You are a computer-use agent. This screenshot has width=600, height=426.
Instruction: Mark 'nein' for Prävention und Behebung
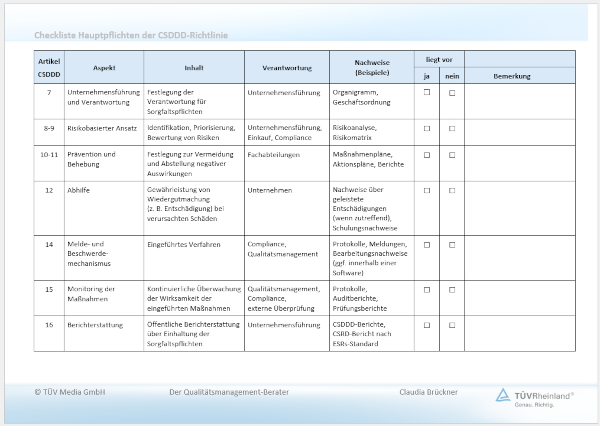click(x=452, y=155)
